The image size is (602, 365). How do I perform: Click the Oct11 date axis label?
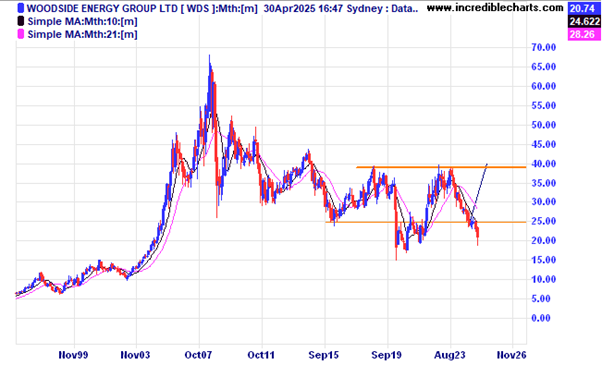[261, 355]
